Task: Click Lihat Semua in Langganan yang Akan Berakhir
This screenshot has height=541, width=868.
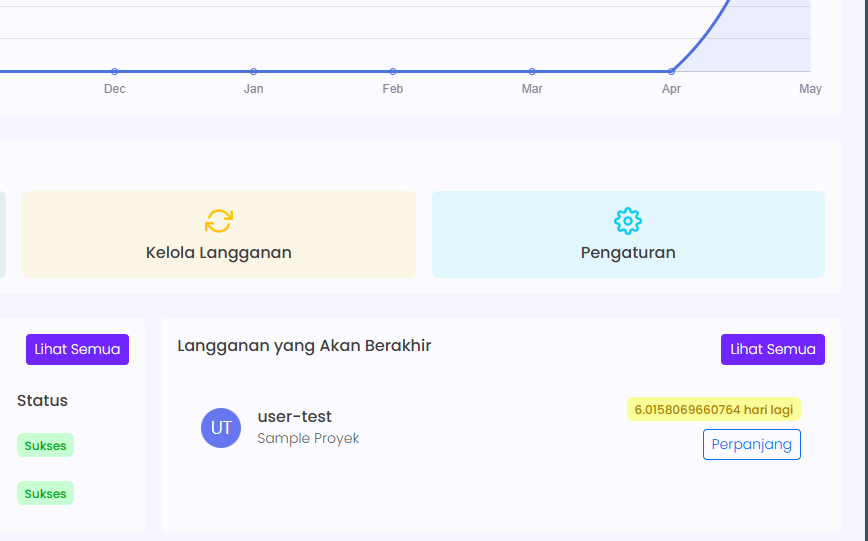Action: (773, 349)
